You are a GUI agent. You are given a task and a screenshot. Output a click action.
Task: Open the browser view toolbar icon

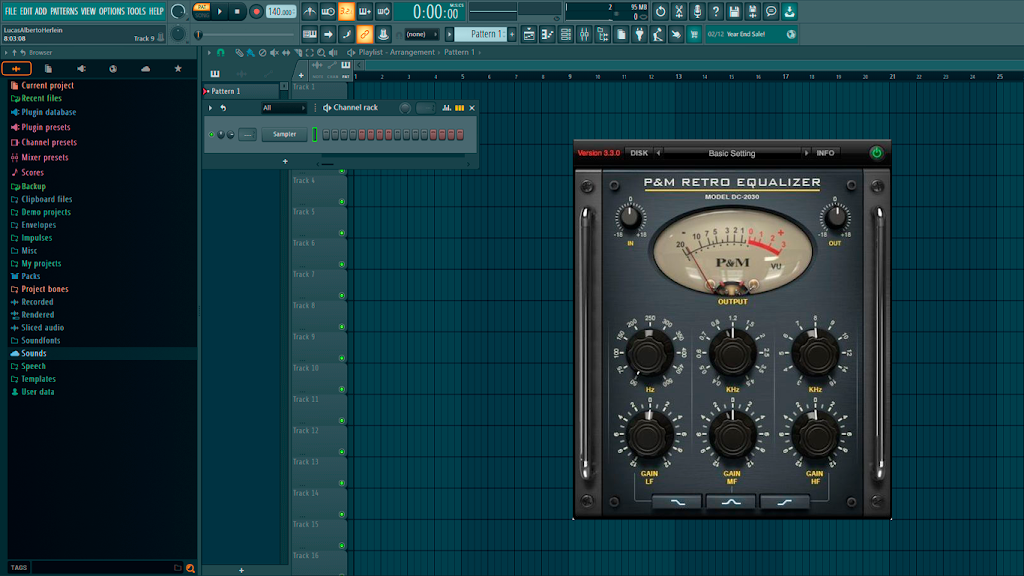click(602, 34)
